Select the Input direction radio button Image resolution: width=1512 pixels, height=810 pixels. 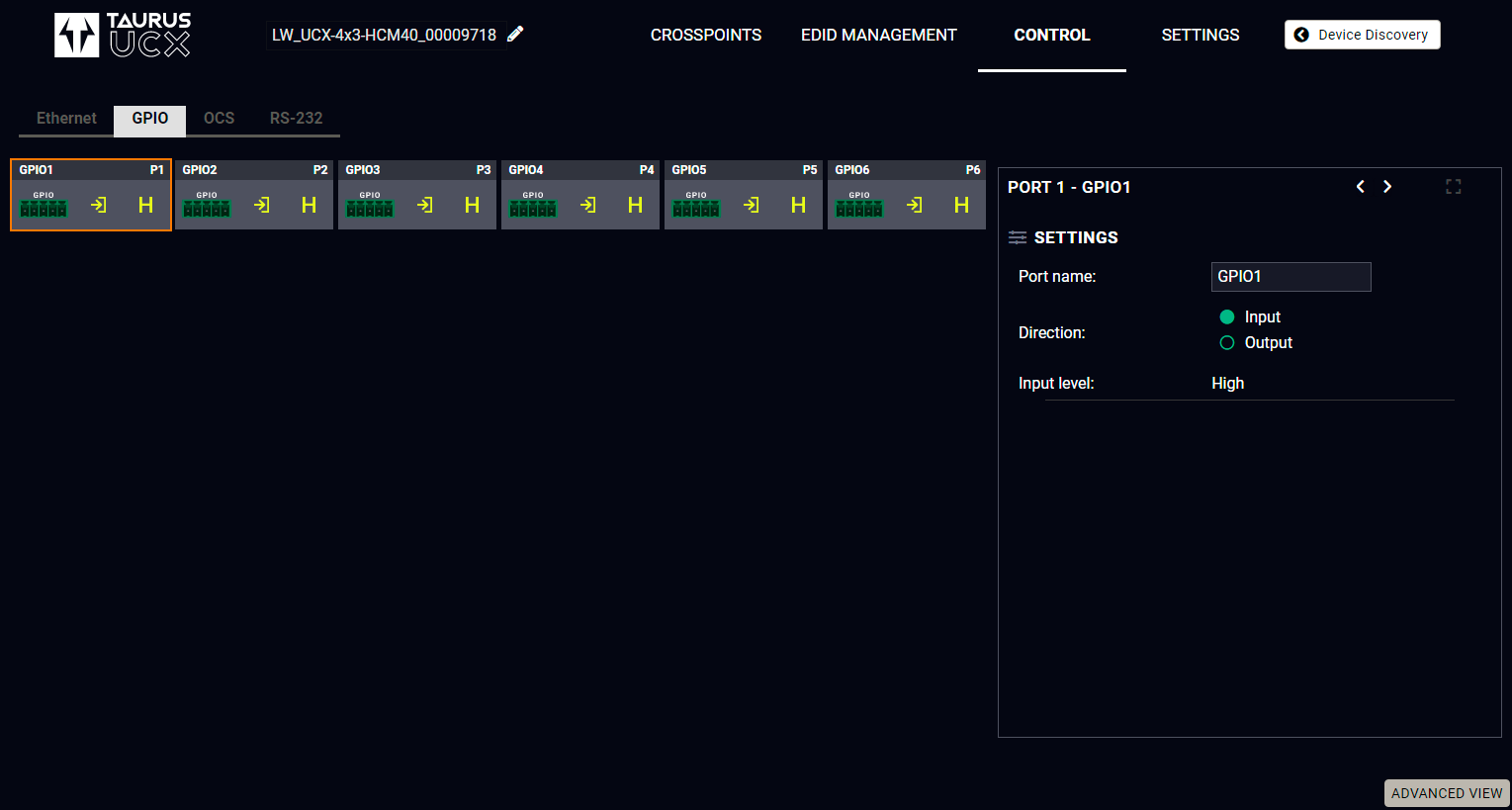point(1227,317)
